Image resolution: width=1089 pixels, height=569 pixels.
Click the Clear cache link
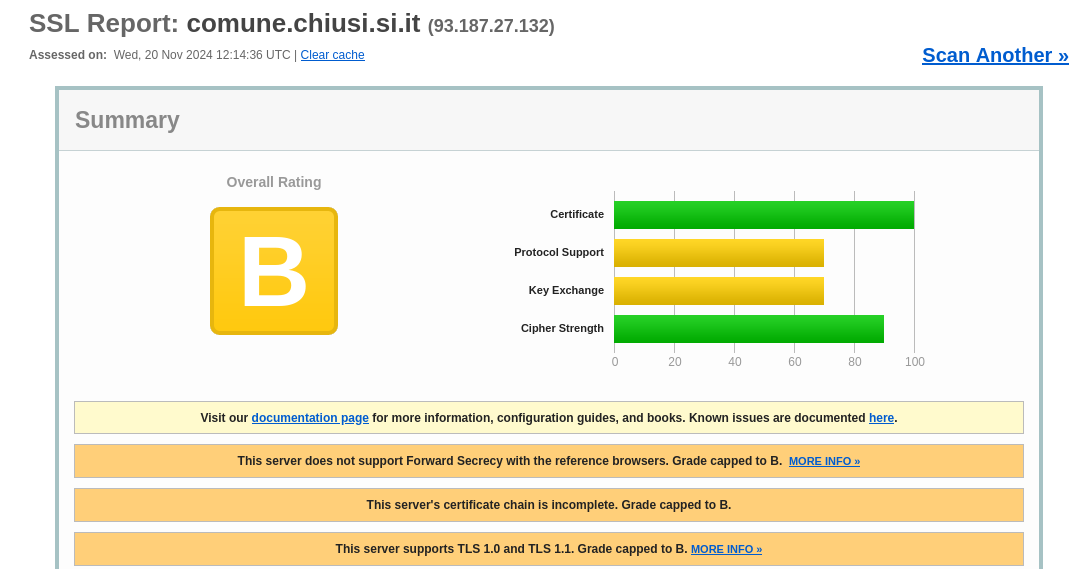click(332, 55)
